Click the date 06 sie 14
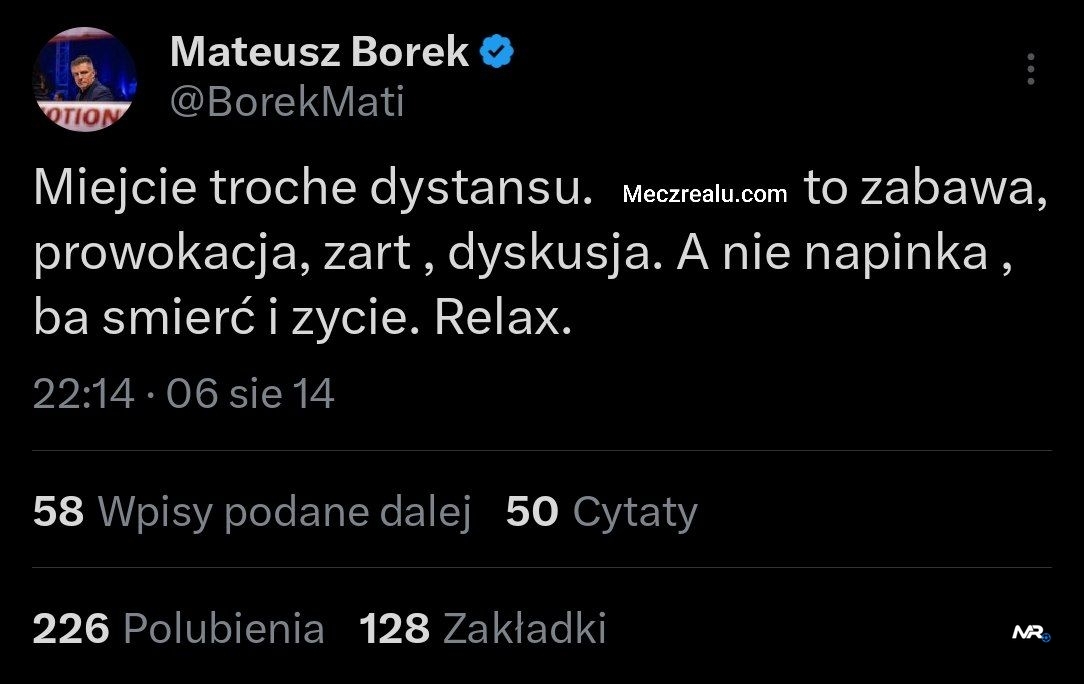1084x684 pixels. 250,394
